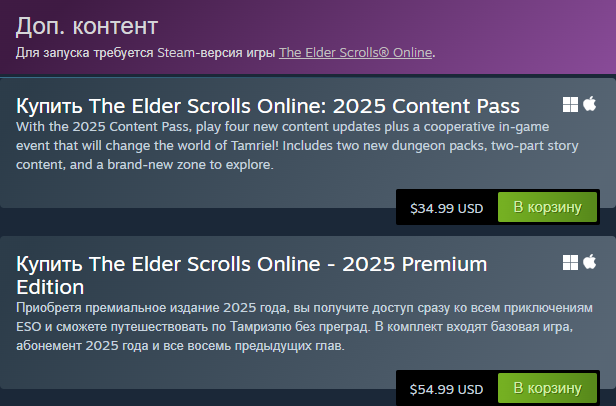This screenshot has height=406, width=616.
Task: Click Windows icon for 2025 Content Pass
Action: tap(570, 105)
